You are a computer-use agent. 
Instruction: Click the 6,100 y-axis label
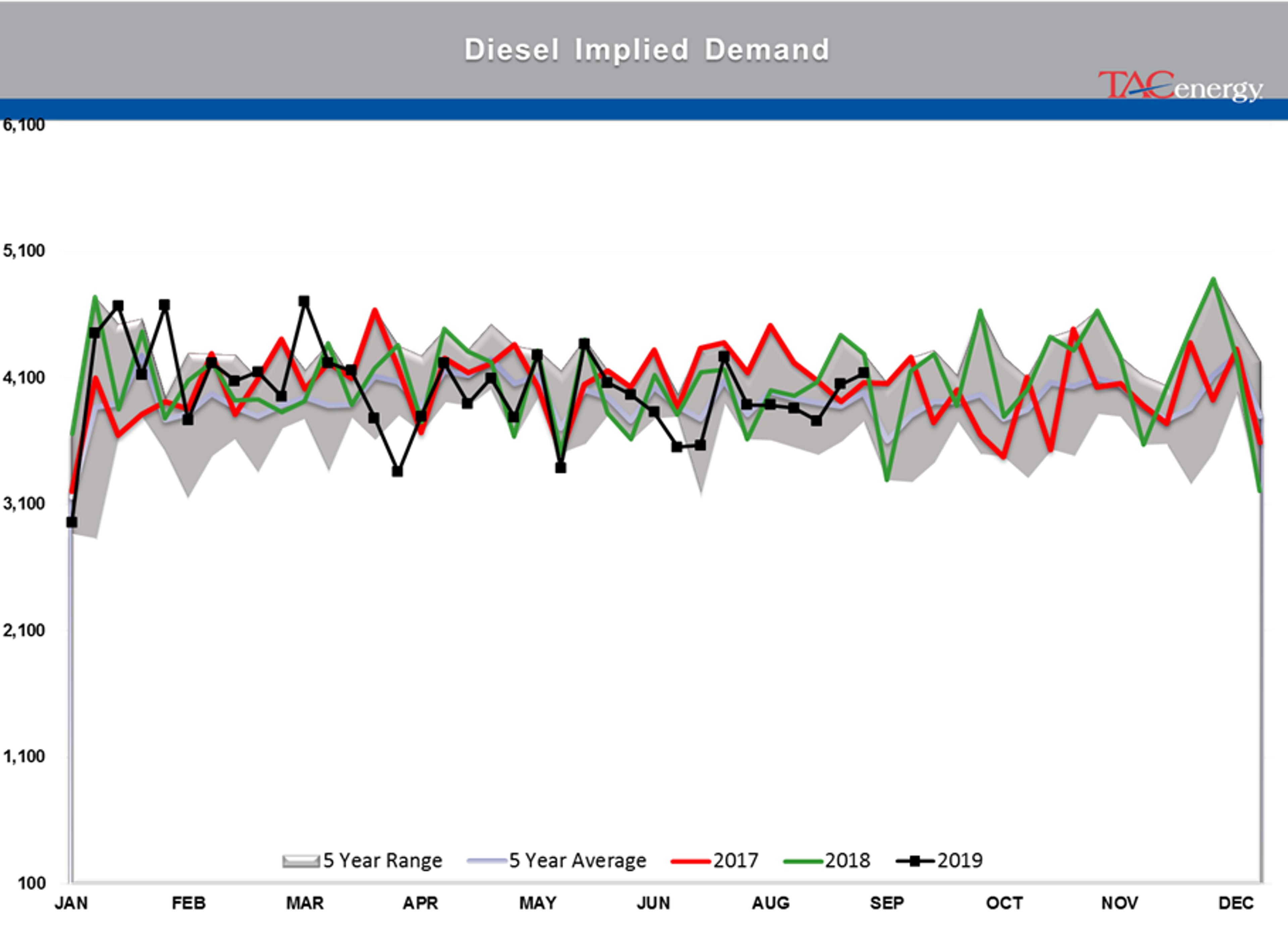click(x=24, y=125)
